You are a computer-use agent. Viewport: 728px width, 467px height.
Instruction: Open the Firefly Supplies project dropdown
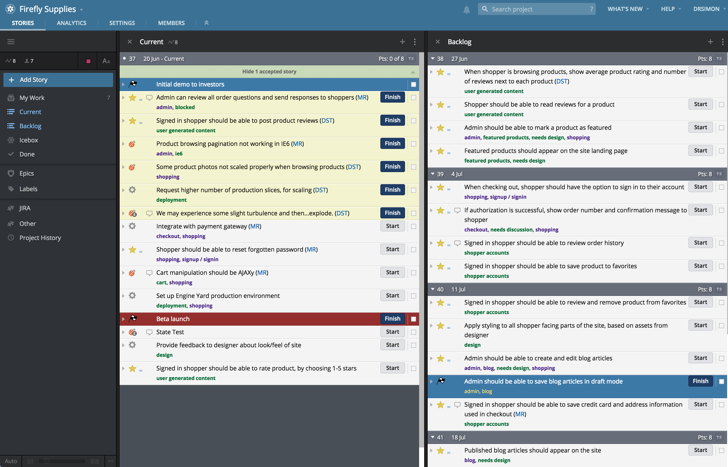coord(50,9)
